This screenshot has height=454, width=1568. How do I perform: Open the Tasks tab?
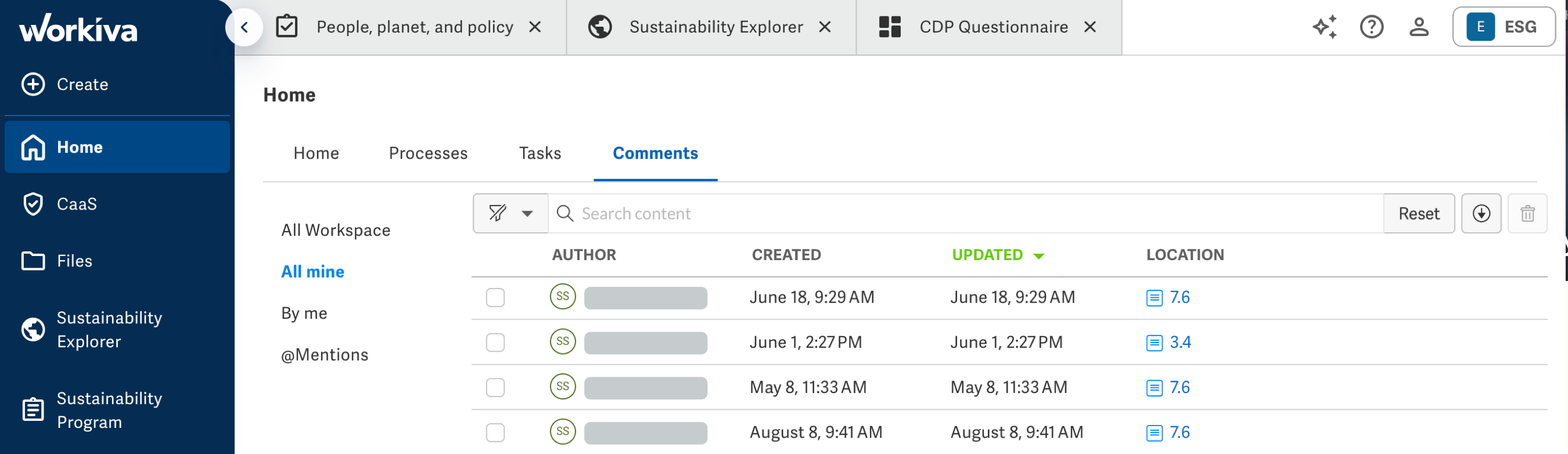[x=540, y=153]
